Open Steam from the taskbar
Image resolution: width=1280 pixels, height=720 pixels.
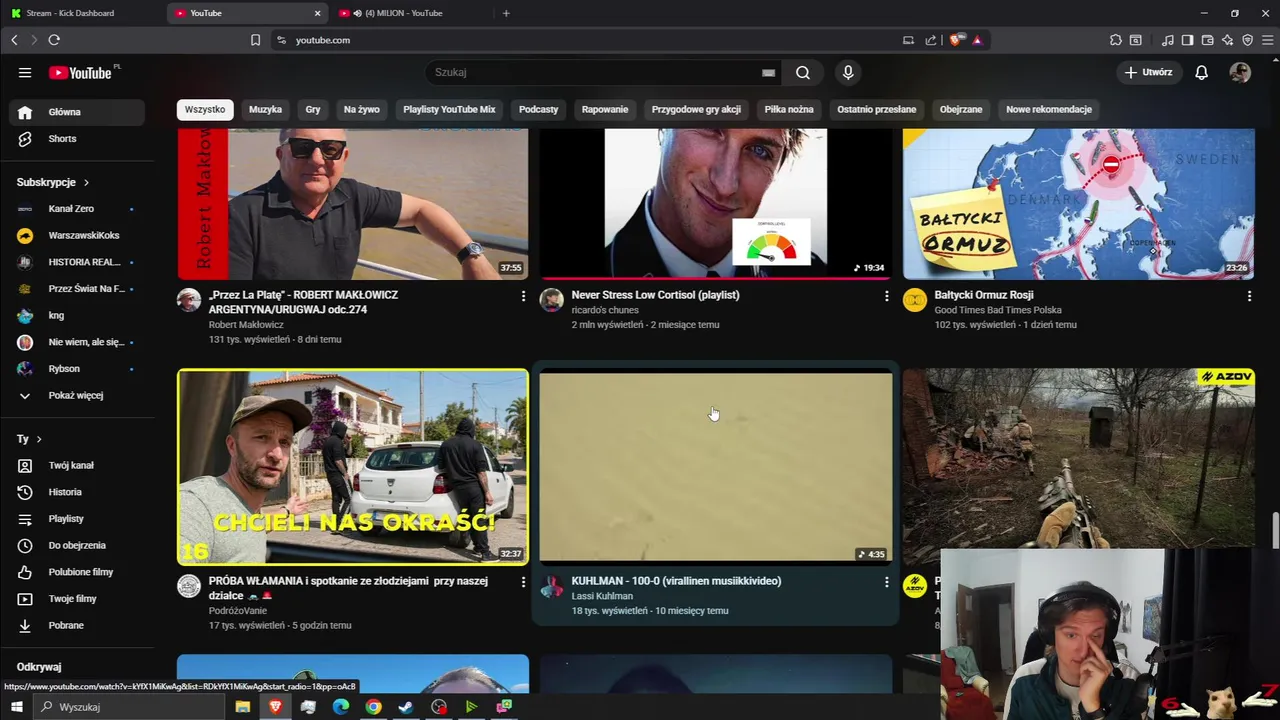pos(405,707)
